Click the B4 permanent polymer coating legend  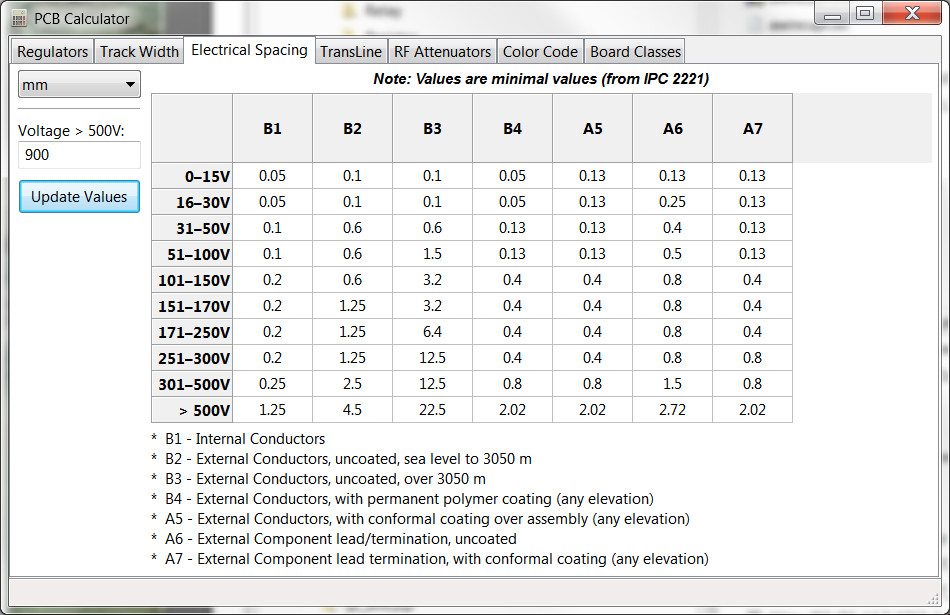[402, 499]
